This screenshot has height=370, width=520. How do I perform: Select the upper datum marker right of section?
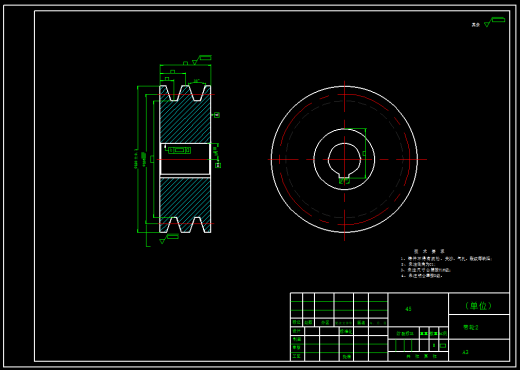(217, 115)
